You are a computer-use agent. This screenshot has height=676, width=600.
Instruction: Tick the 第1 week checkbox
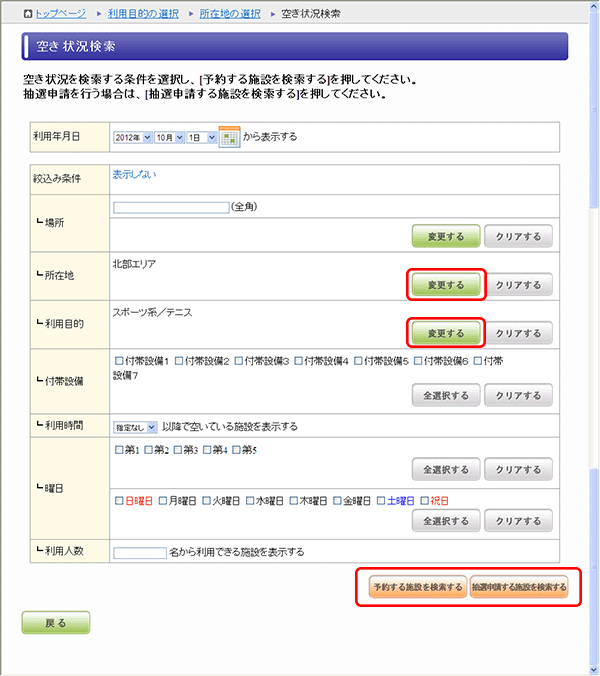pos(119,450)
